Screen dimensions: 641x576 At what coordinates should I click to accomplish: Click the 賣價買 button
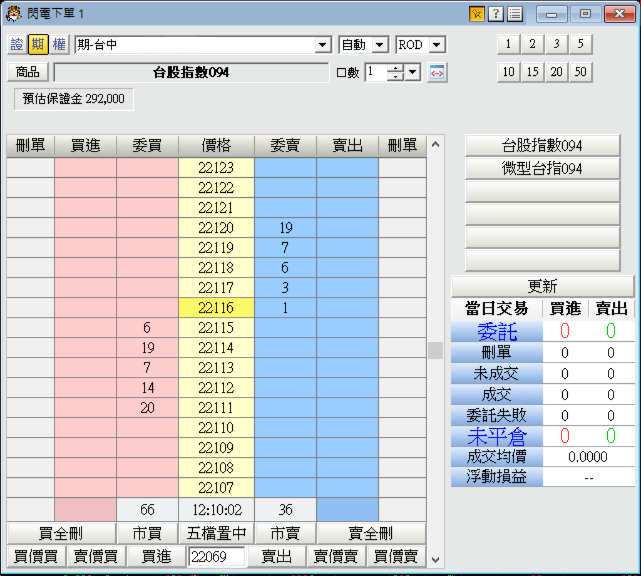coord(96,556)
